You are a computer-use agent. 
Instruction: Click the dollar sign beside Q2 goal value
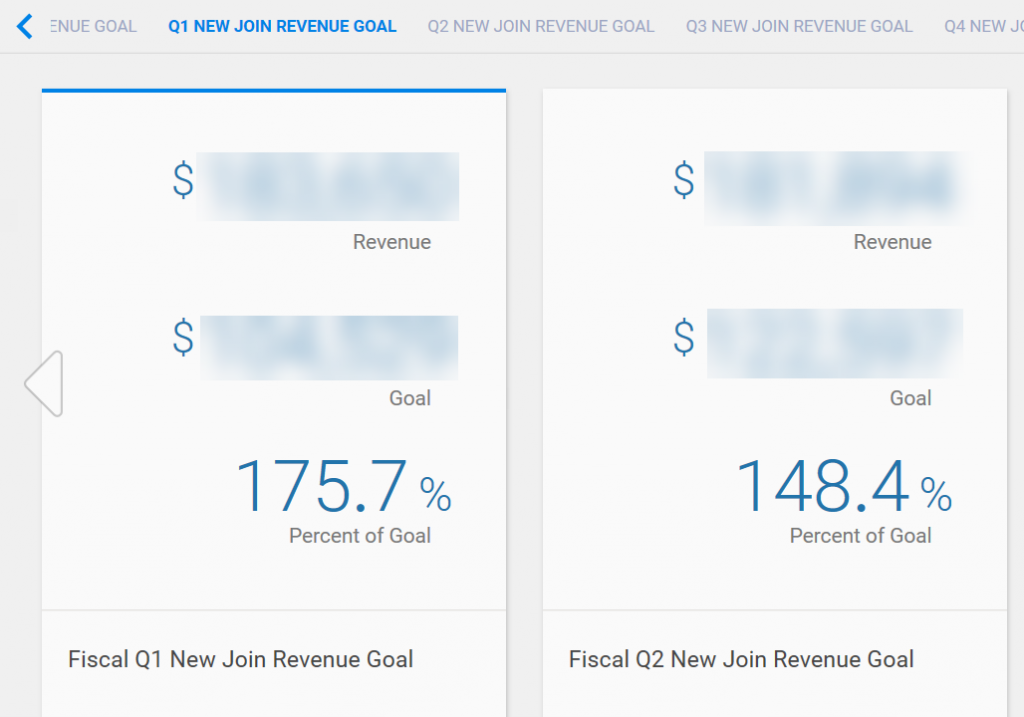[684, 338]
